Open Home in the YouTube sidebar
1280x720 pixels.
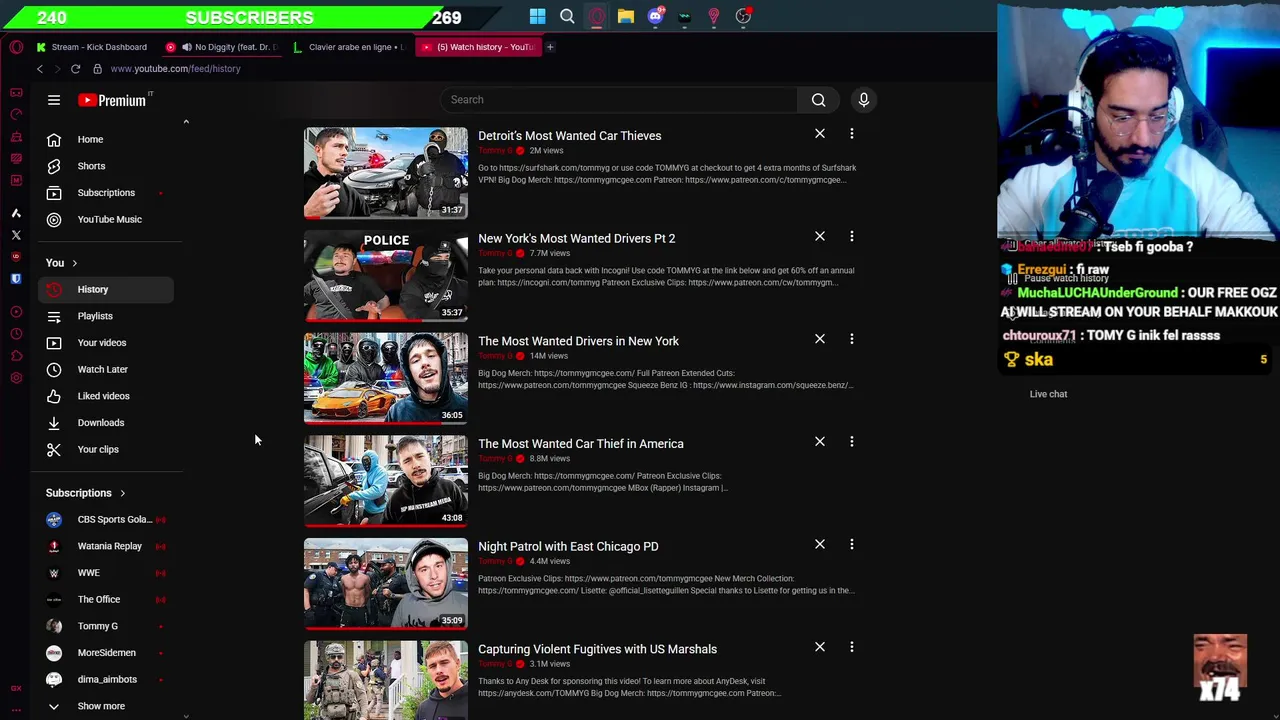pos(106,139)
